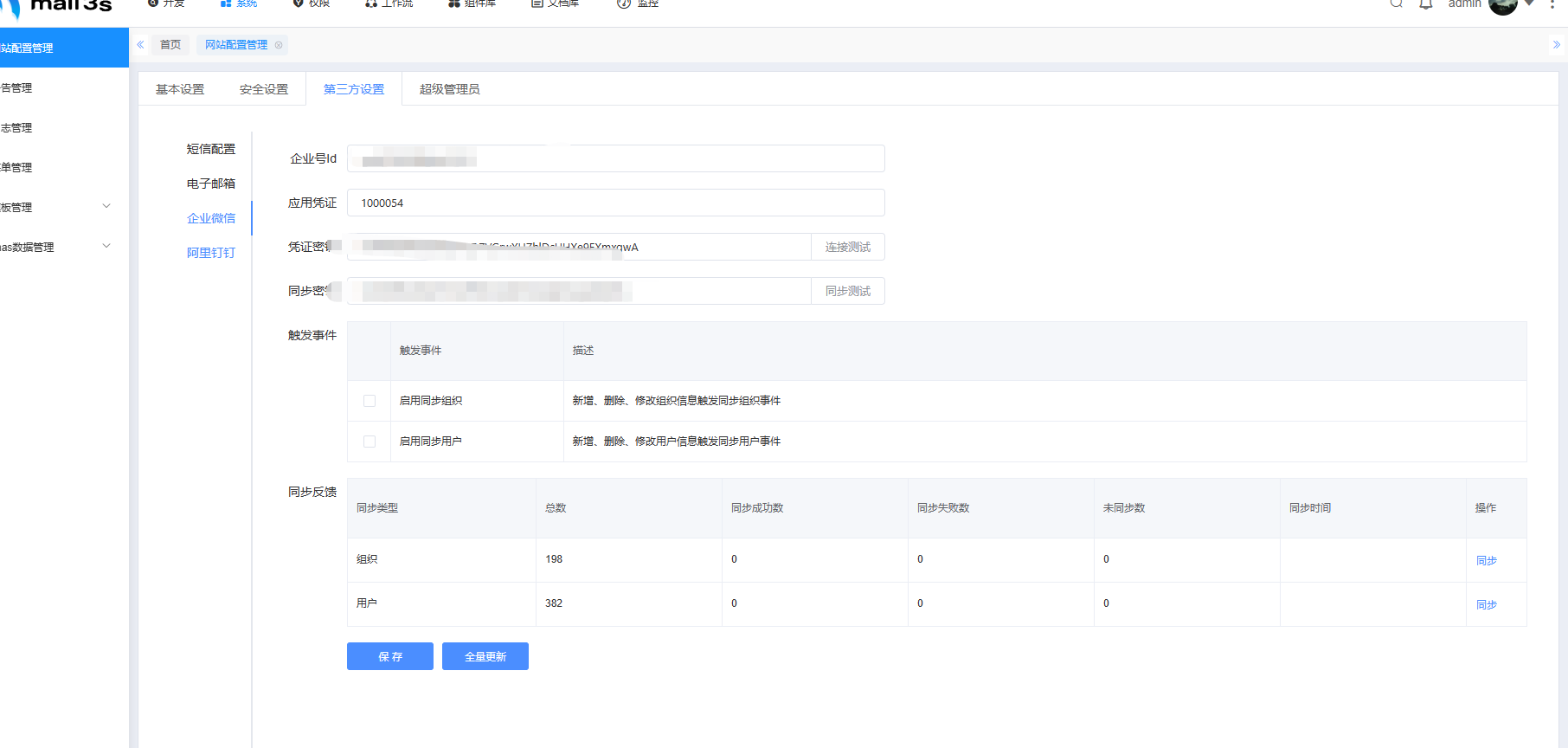Viewport: 1568px width, 748px height.
Task: Click the 382 total cell for 用户
Action: (629, 603)
